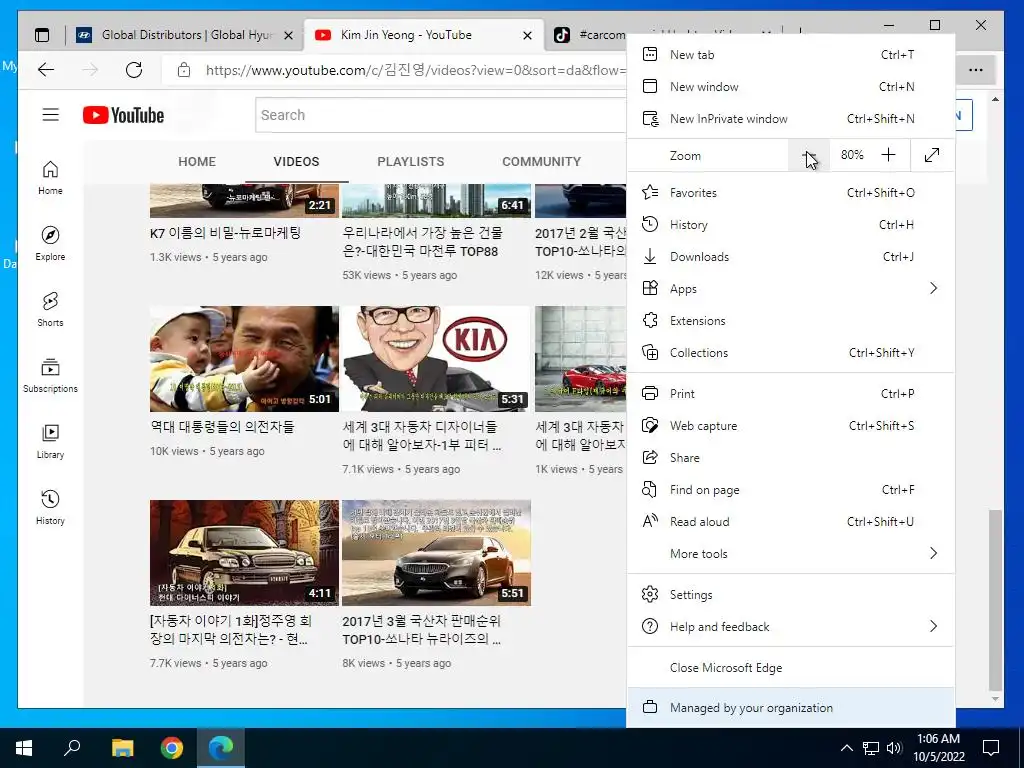Select Print from the Edge menu
The height and width of the screenshot is (768, 1024).
(x=790, y=394)
